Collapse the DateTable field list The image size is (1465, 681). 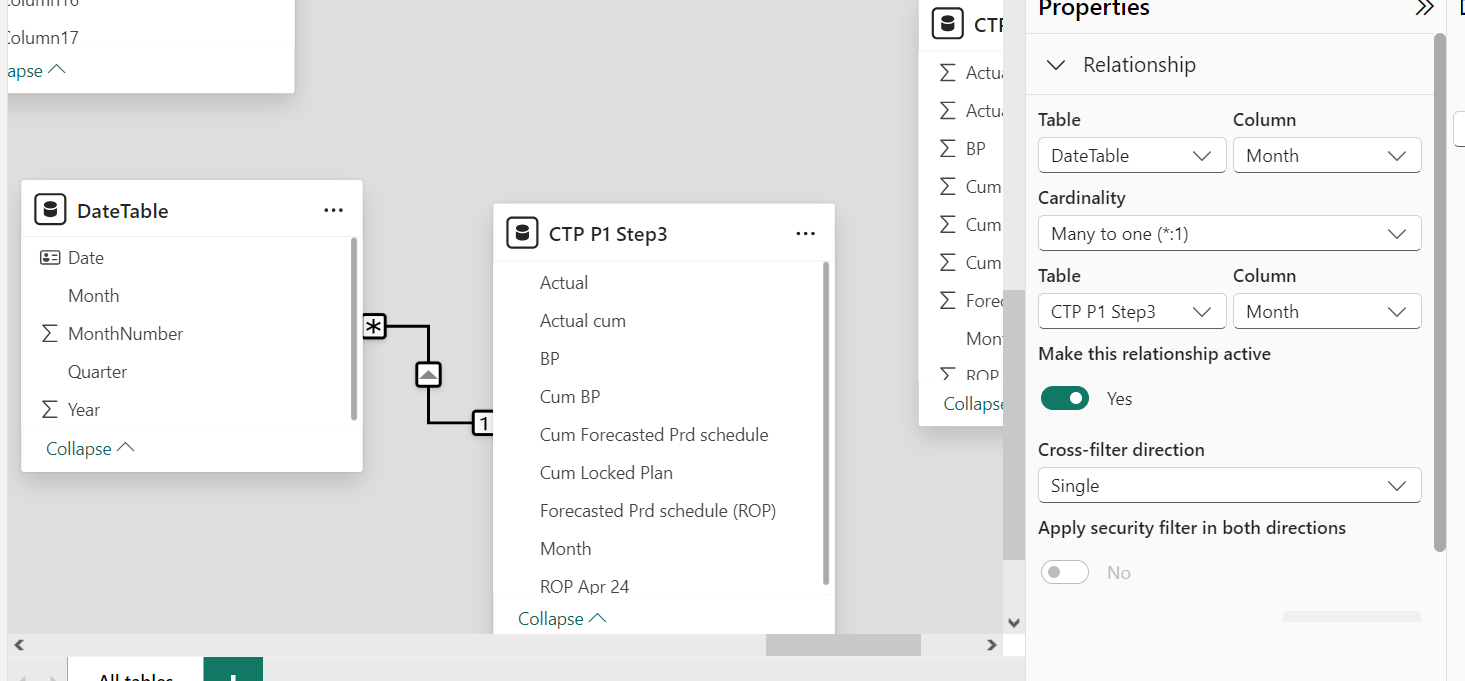(x=90, y=449)
